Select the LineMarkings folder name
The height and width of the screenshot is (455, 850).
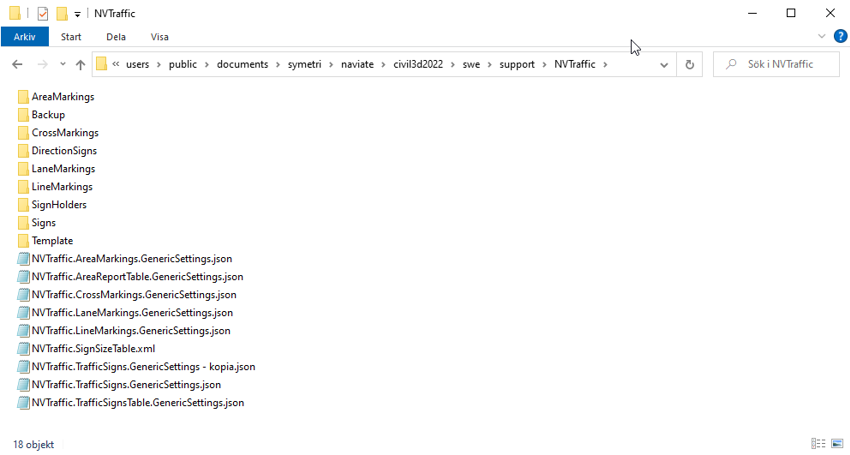tap(62, 187)
